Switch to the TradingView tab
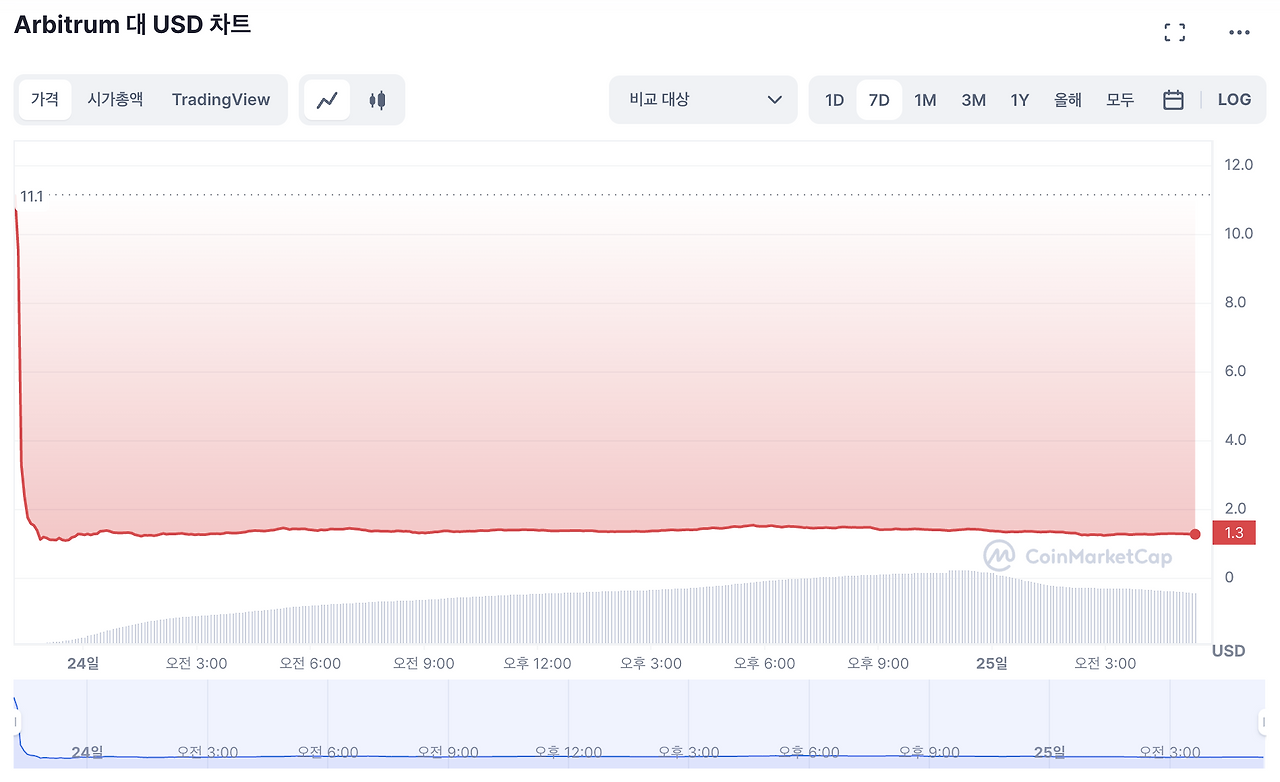The width and height of the screenshot is (1280, 782). click(221, 100)
